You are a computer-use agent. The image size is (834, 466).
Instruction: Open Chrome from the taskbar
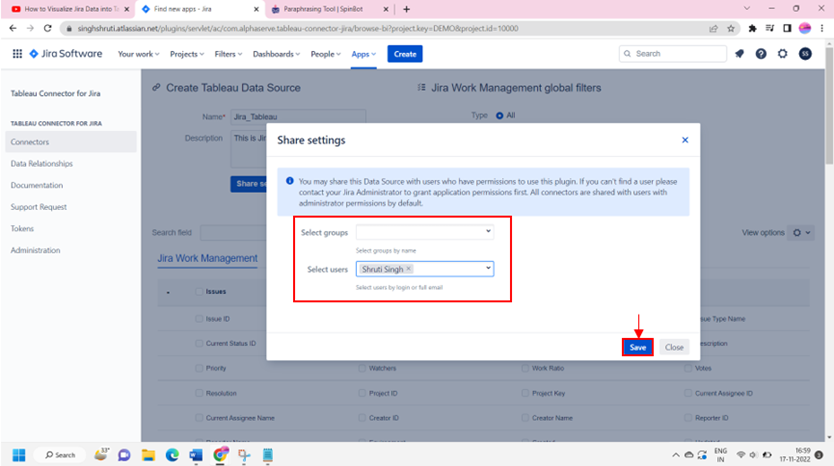pos(220,455)
